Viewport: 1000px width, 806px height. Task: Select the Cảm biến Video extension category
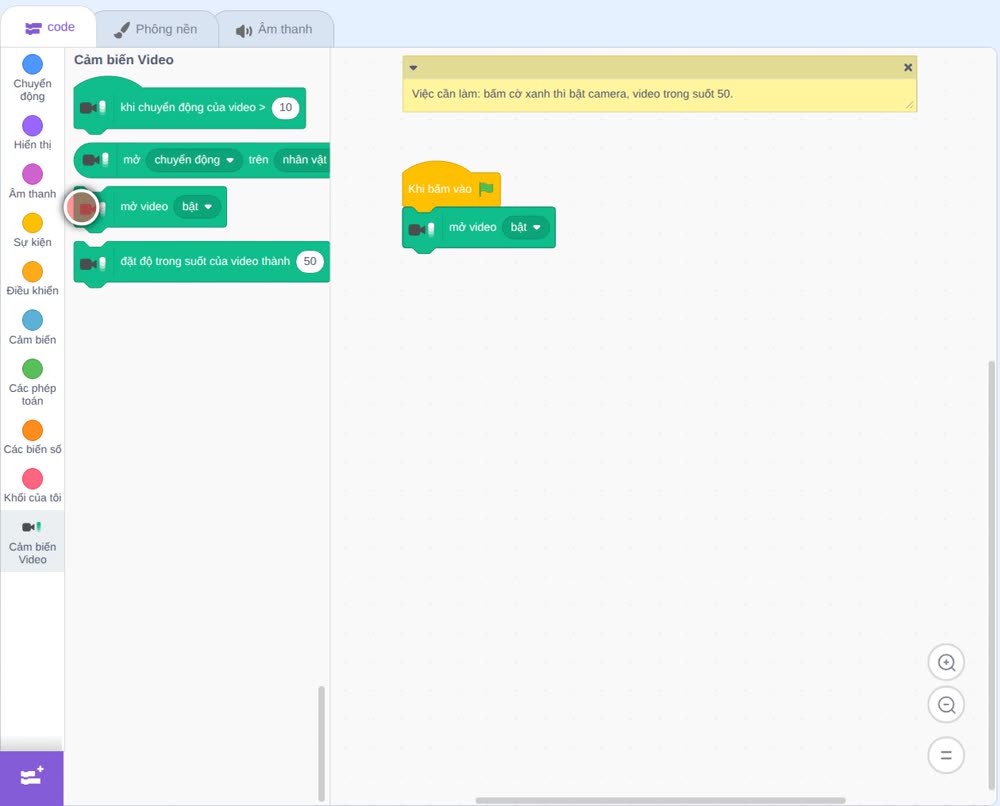32,541
